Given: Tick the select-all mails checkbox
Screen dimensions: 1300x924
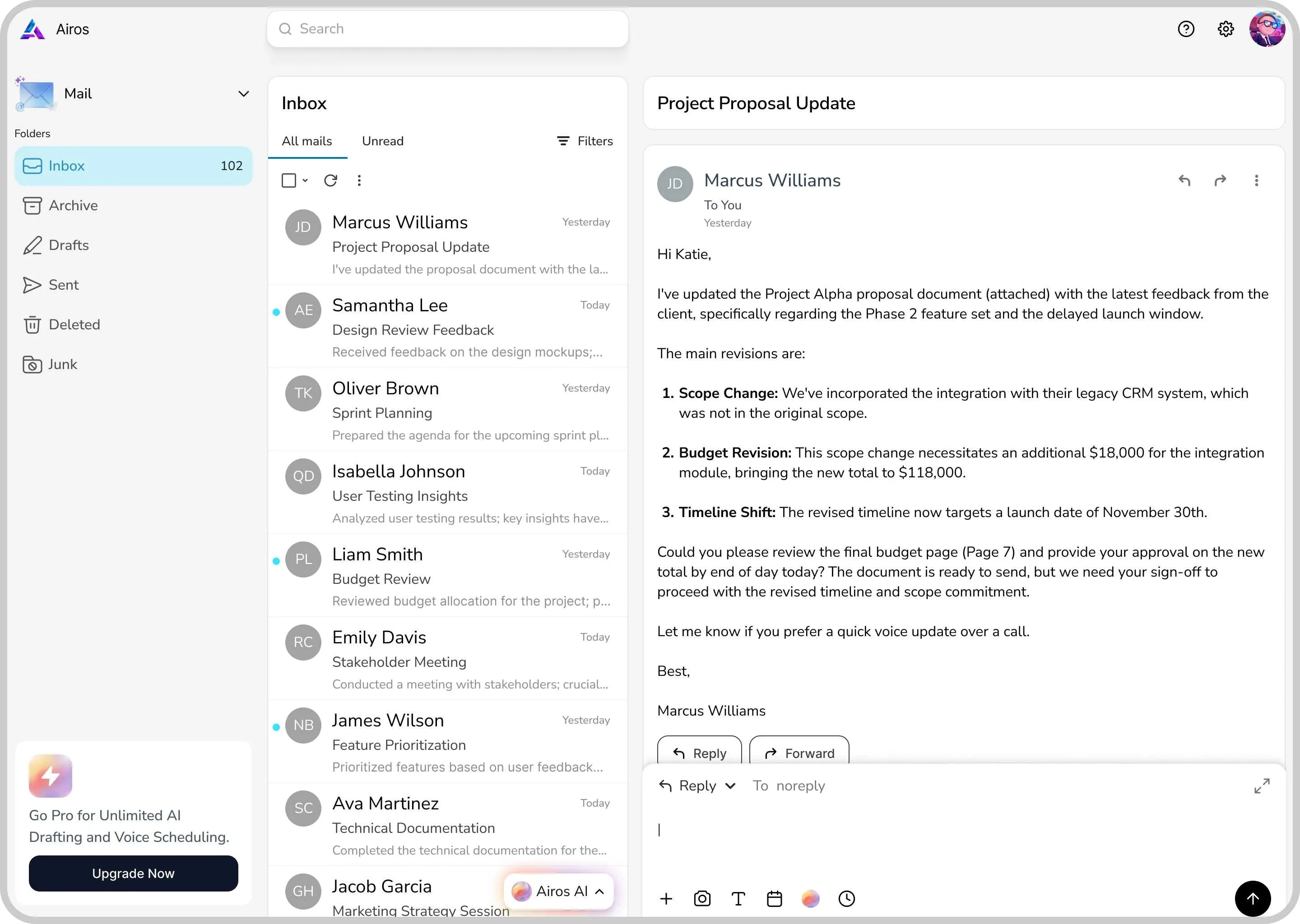Looking at the screenshot, I should point(288,180).
